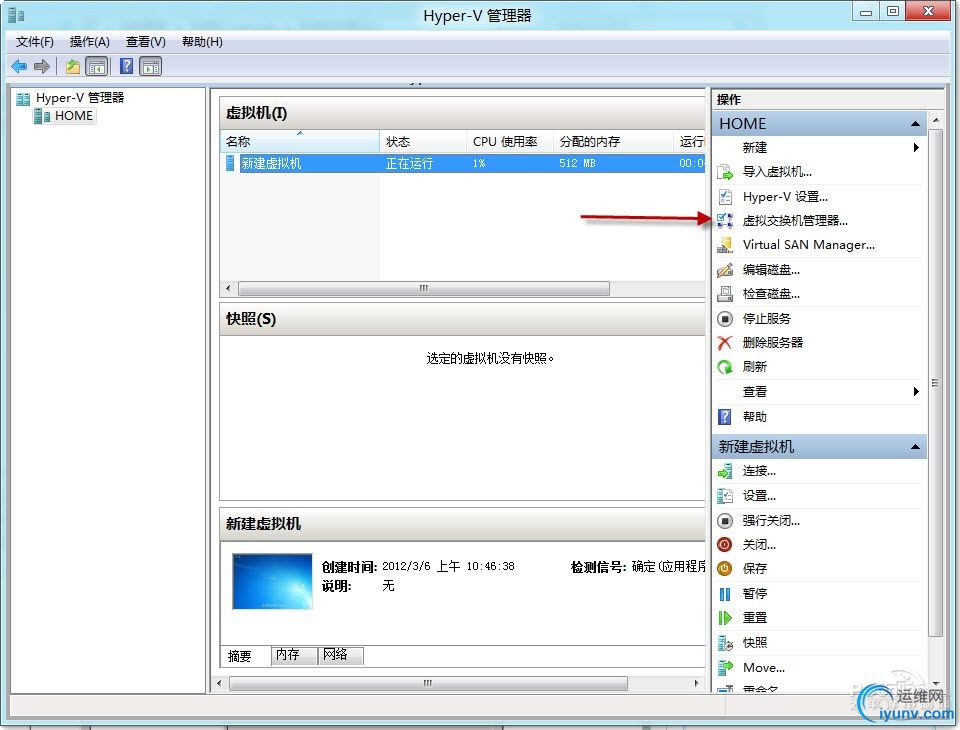Viewport: 960px width, 730px height.
Task: Select the 新建虚拟机 row in VM list
Action: (x=463, y=164)
